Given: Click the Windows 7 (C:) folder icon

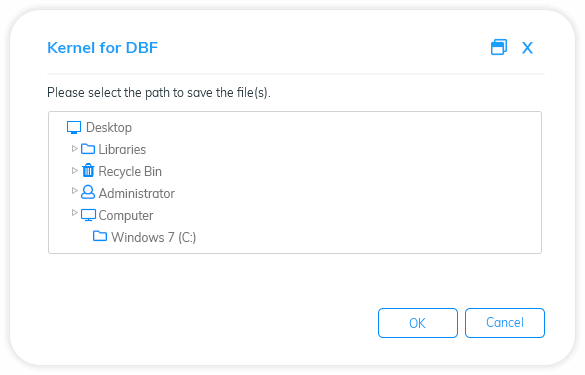Looking at the screenshot, I should click(100, 236).
